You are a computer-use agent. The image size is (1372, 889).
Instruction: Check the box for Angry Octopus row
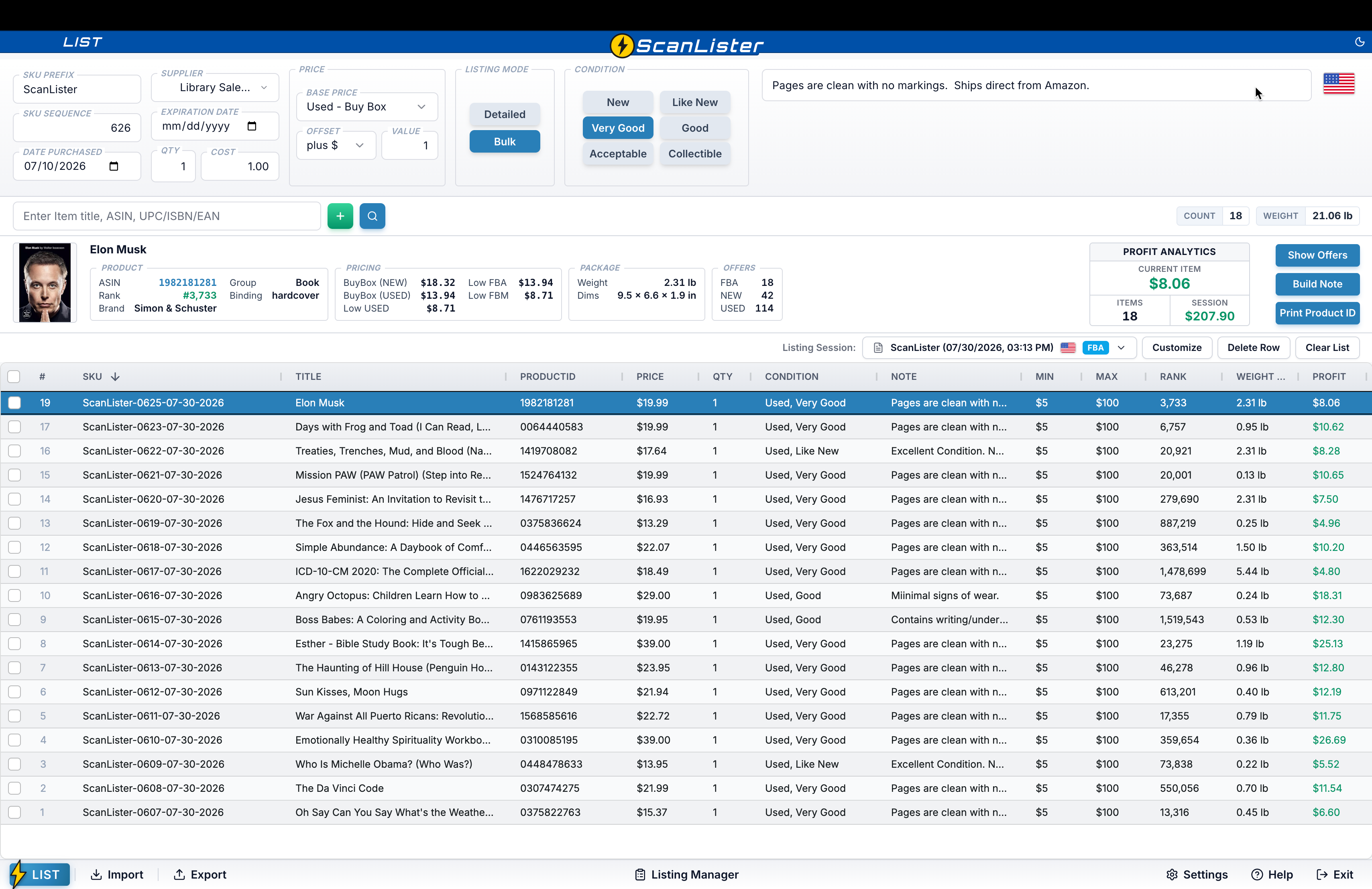pyautogui.click(x=14, y=595)
